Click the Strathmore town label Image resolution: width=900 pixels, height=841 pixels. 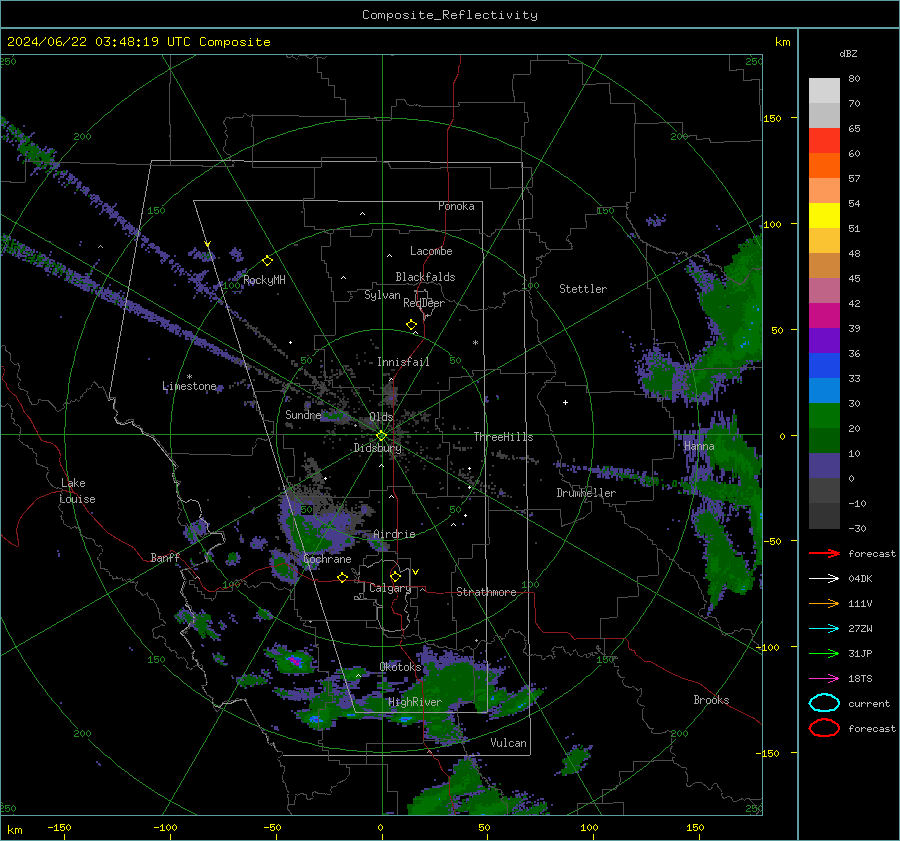pos(486,592)
